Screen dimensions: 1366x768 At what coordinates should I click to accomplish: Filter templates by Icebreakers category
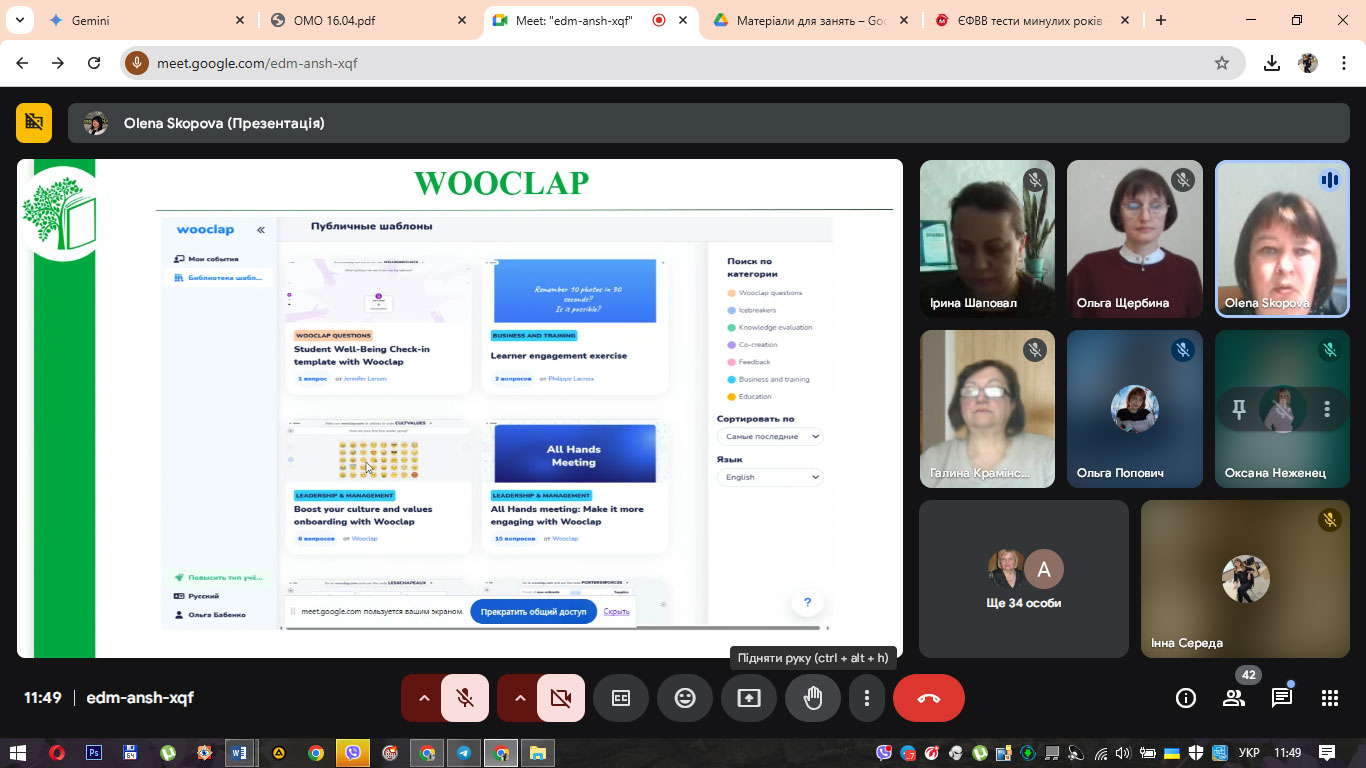pyautogui.click(x=757, y=310)
